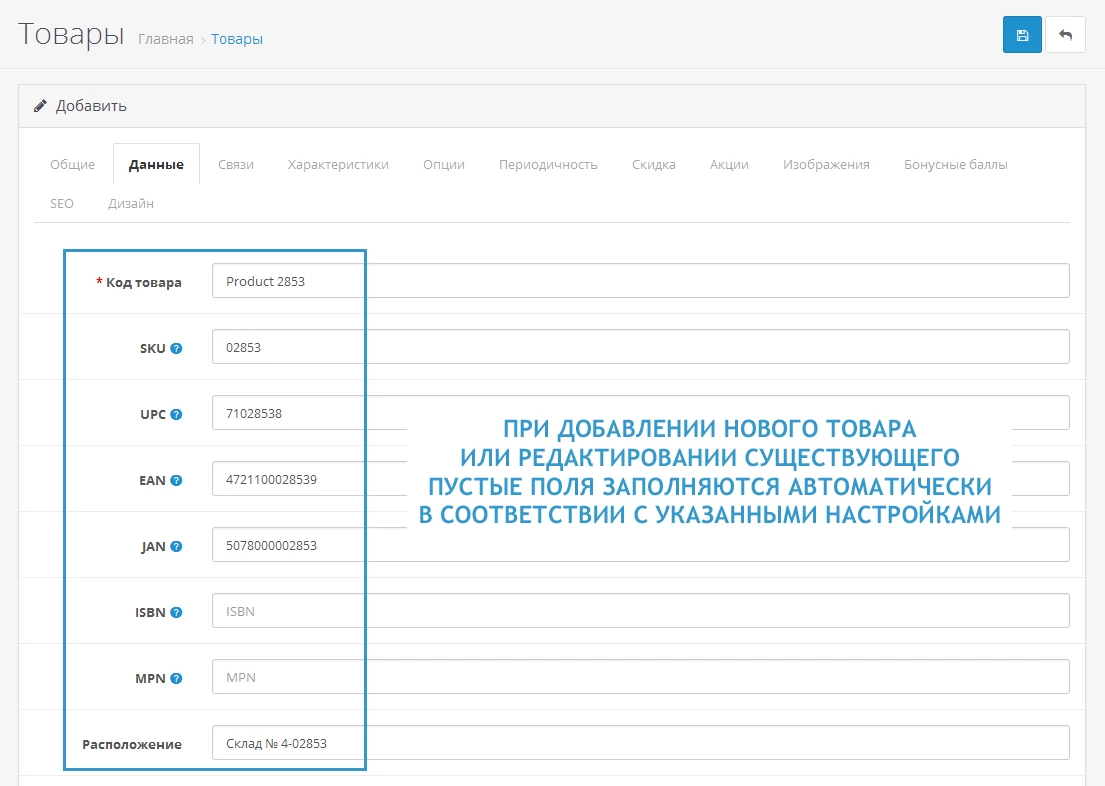Image resolution: width=1105 pixels, height=786 pixels.
Task: Focus the empty ISBN input field
Action: click(x=640, y=611)
